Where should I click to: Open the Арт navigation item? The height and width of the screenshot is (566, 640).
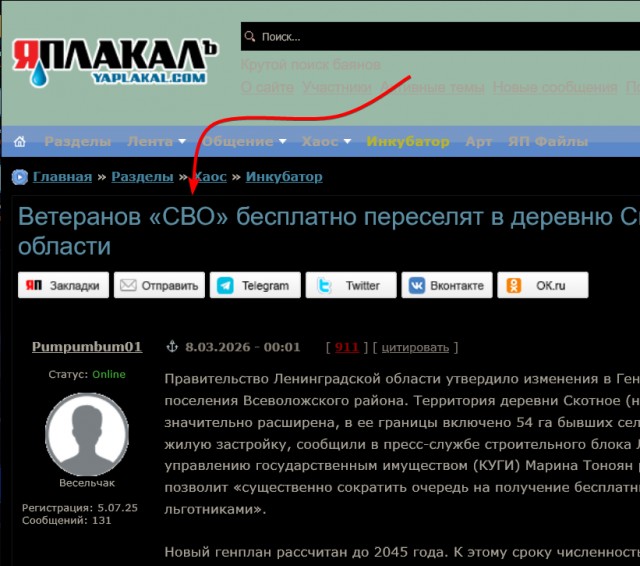[x=478, y=142]
